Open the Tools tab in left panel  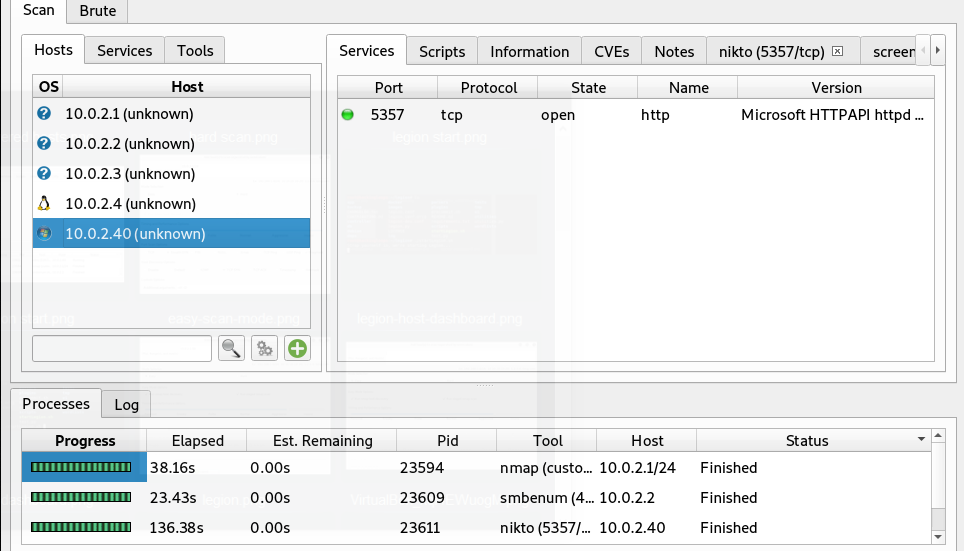pyautogui.click(x=195, y=50)
